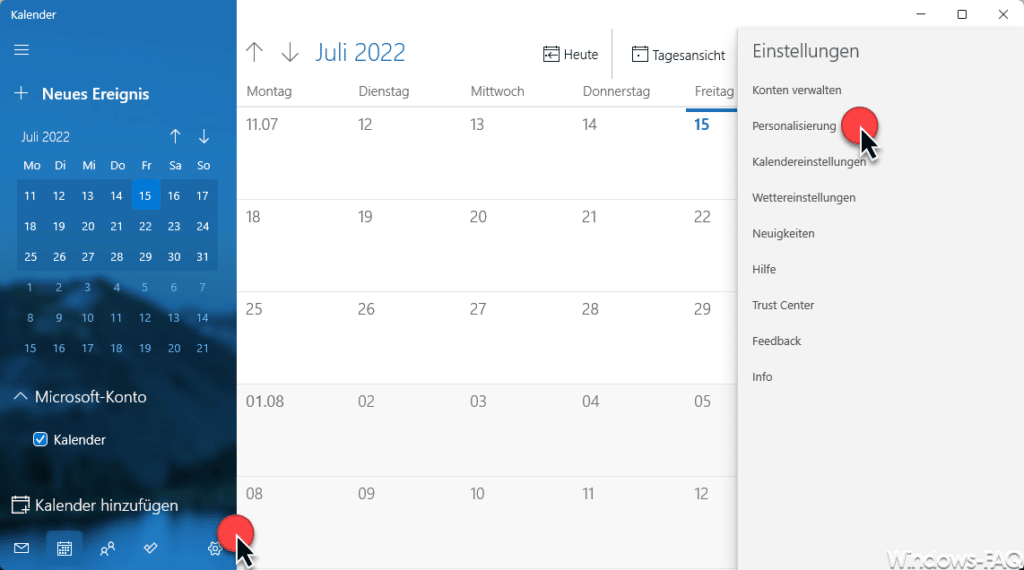Click Montag column header
Image resolution: width=1024 pixels, height=570 pixels.
pos(269,91)
